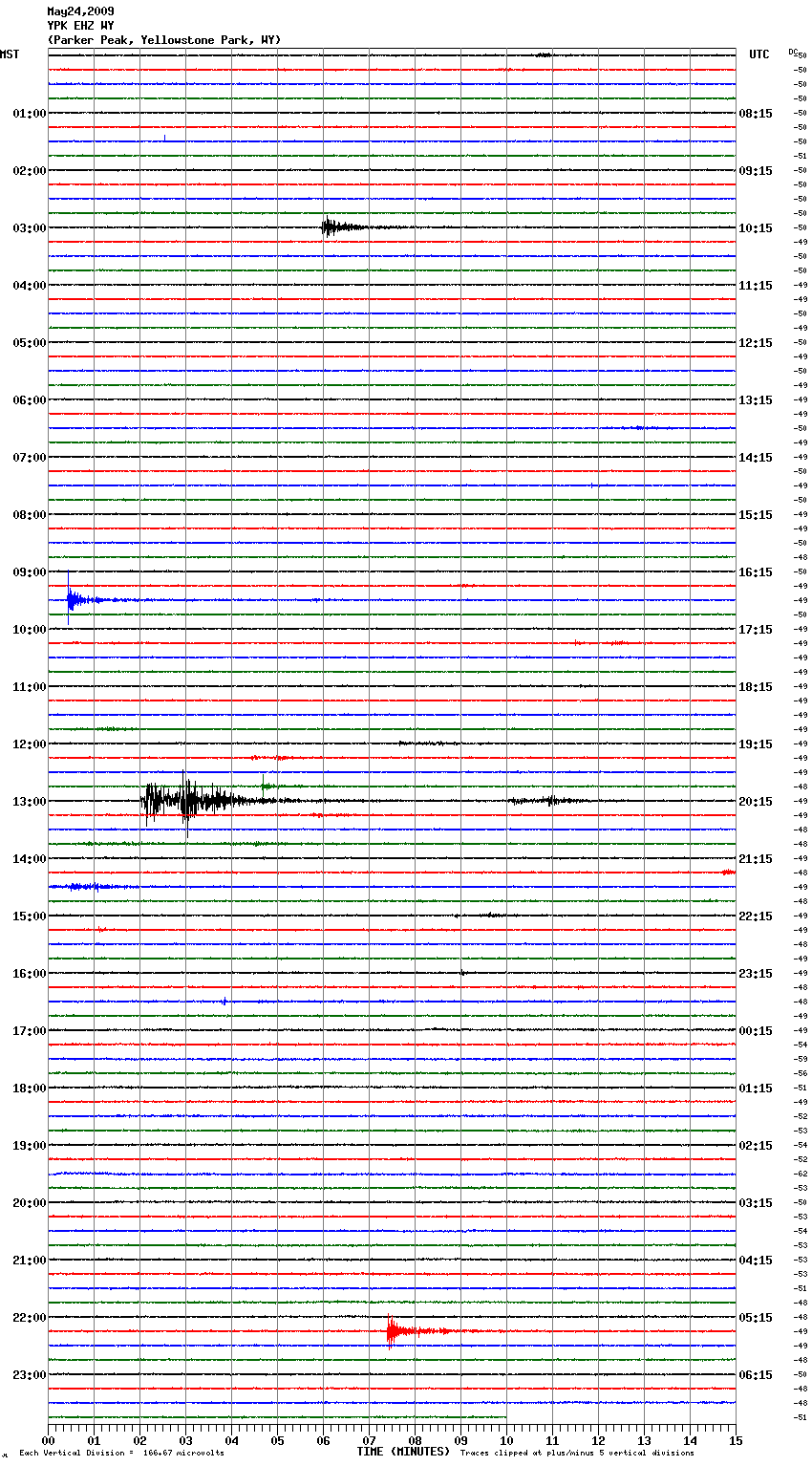Click the 00 minute tick label
The height and width of the screenshot is (1466, 812).
point(48,1440)
